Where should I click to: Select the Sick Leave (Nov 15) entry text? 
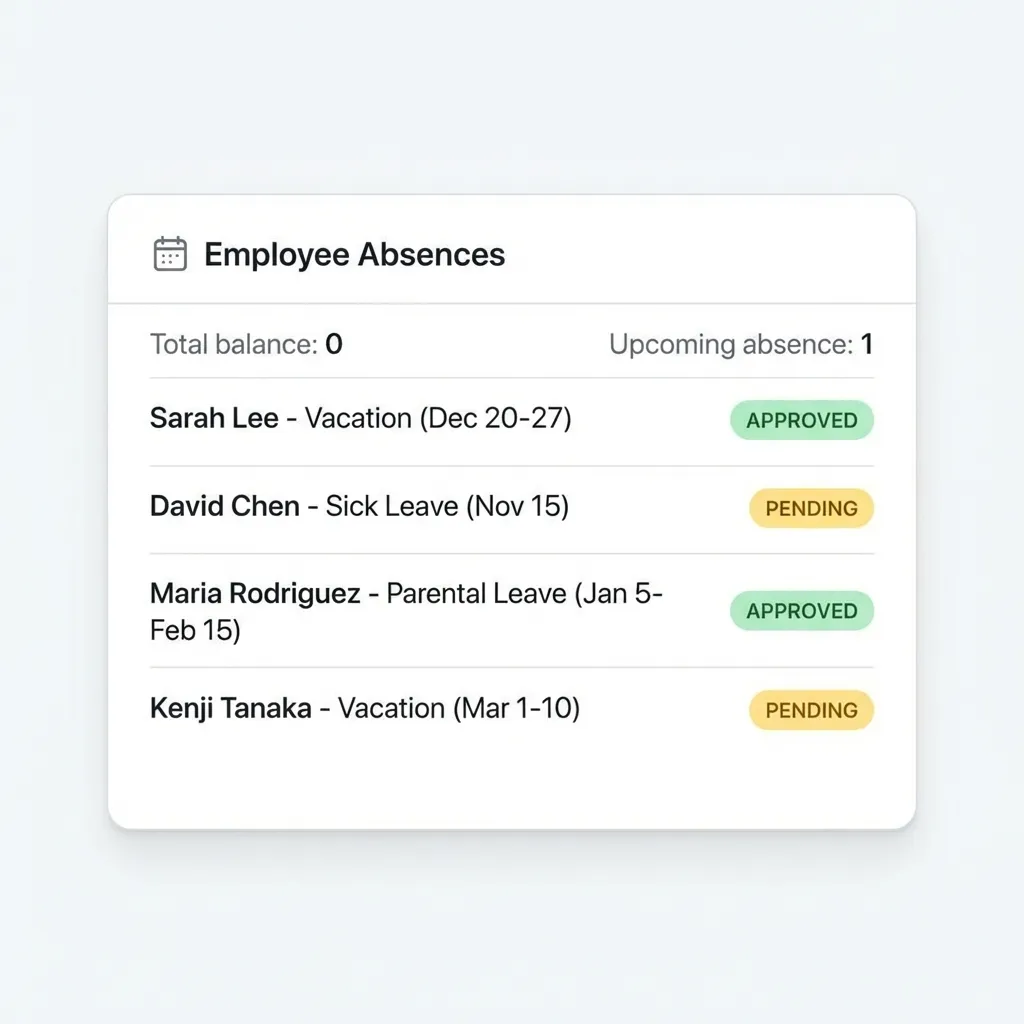(x=447, y=506)
